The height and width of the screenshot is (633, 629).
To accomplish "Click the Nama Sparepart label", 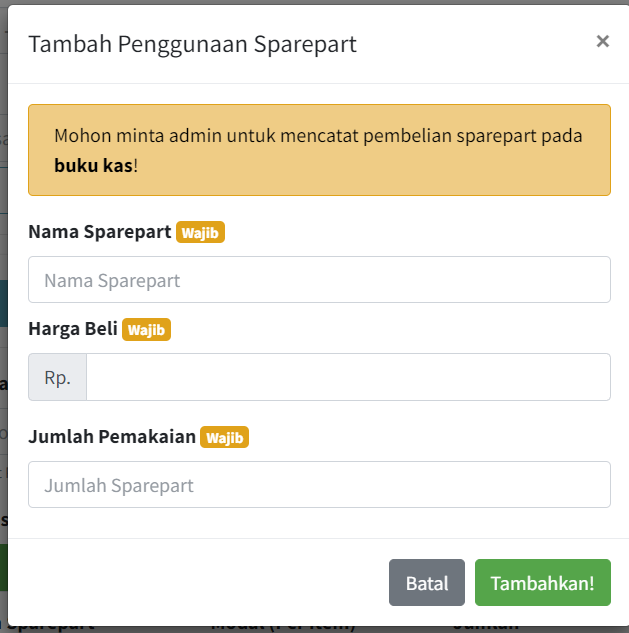I will pyautogui.click(x=100, y=232).
